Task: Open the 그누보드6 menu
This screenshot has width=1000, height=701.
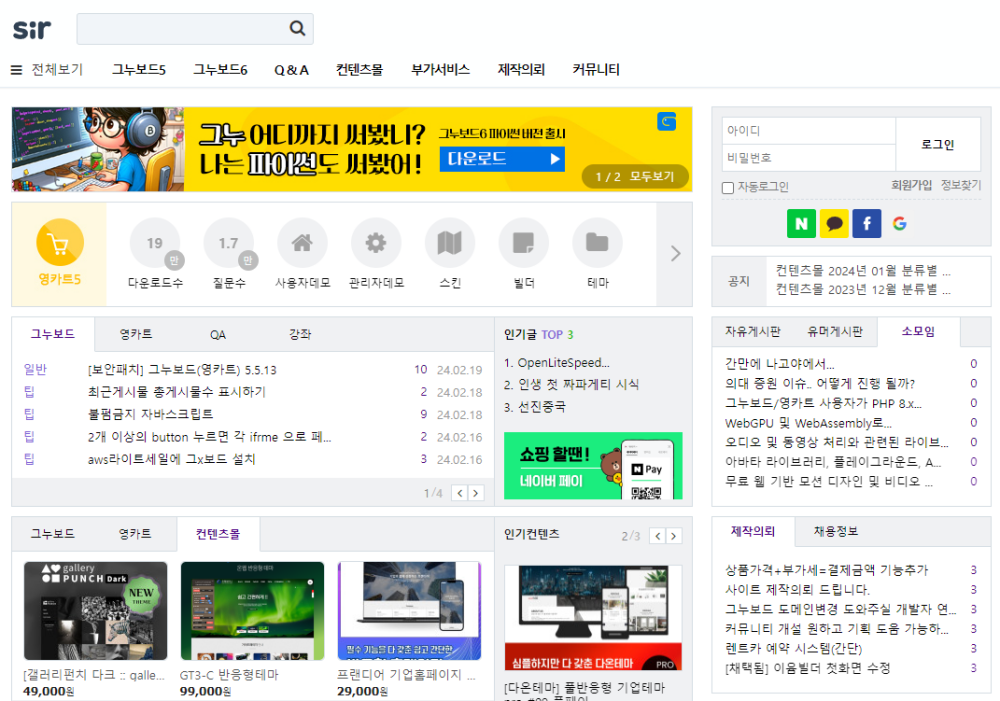Action: (220, 70)
